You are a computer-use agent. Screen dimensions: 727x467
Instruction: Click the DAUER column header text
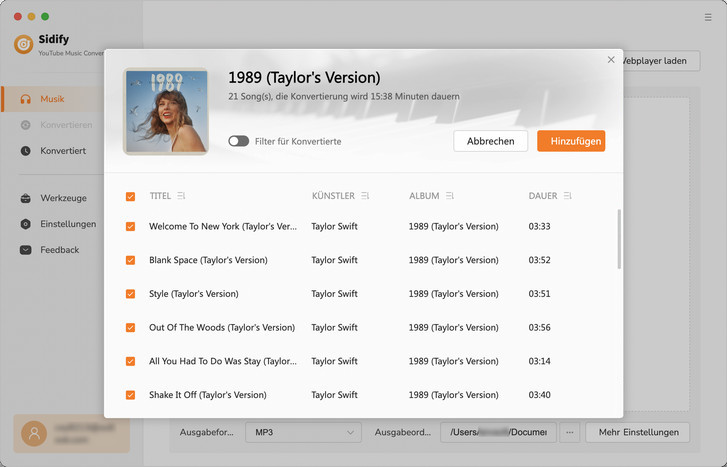tap(542, 196)
